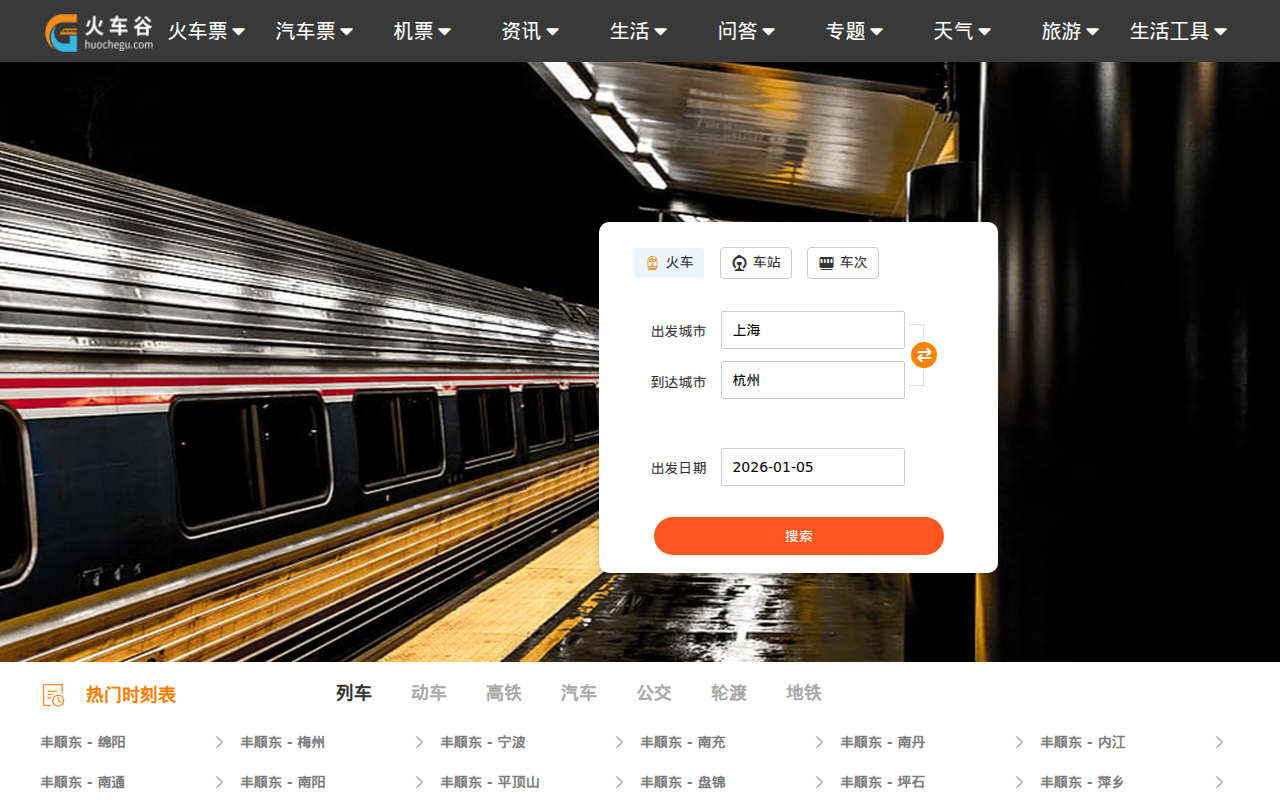Image resolution: width=1280 pixels, height=800 pixels.
Task: Click the arrow icon after 丰顺东 - 南丹
Action: (1018, 742)
